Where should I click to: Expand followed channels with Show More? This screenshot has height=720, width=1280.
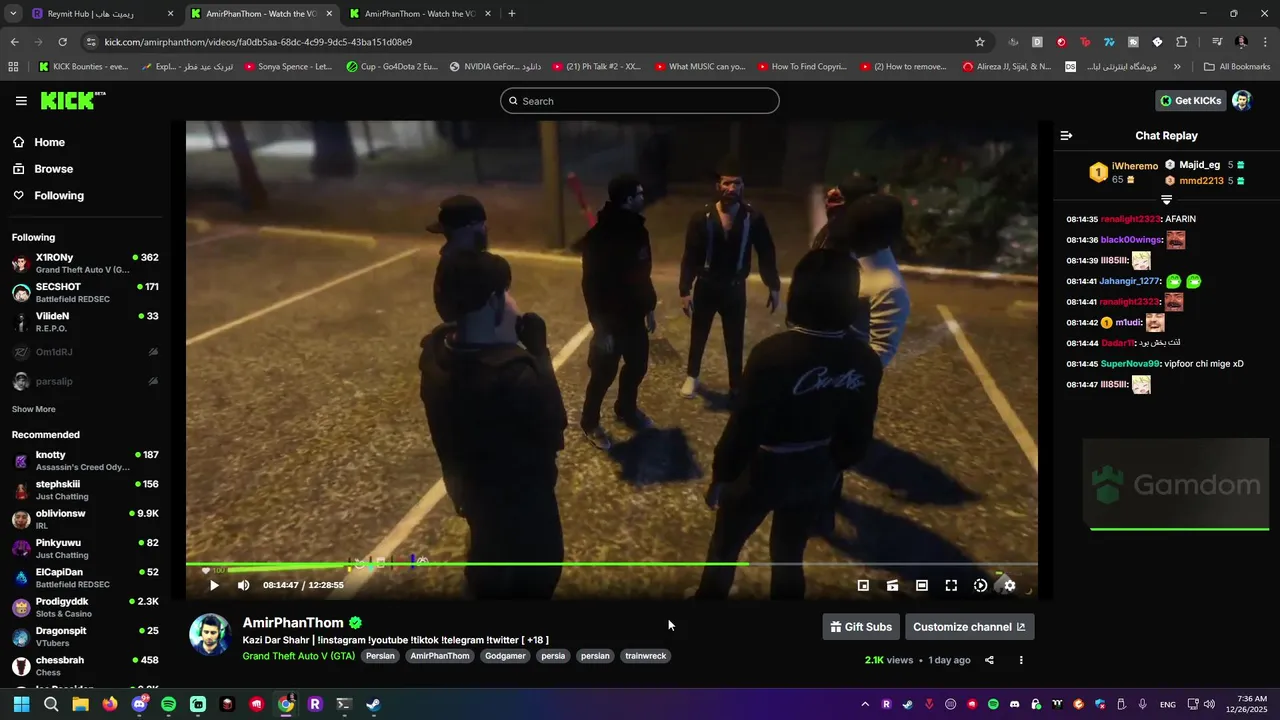click(33, 409)
